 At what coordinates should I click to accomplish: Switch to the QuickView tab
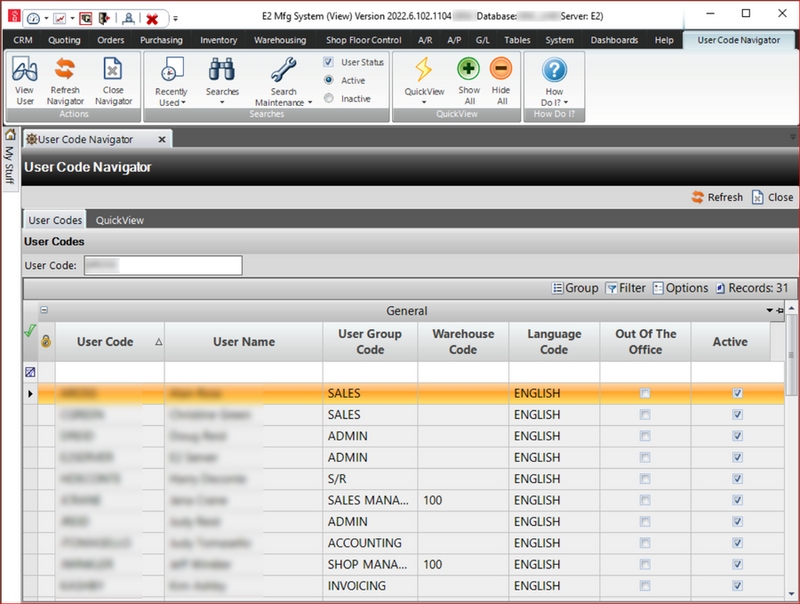pyautogui.click(x=120, y=220)
